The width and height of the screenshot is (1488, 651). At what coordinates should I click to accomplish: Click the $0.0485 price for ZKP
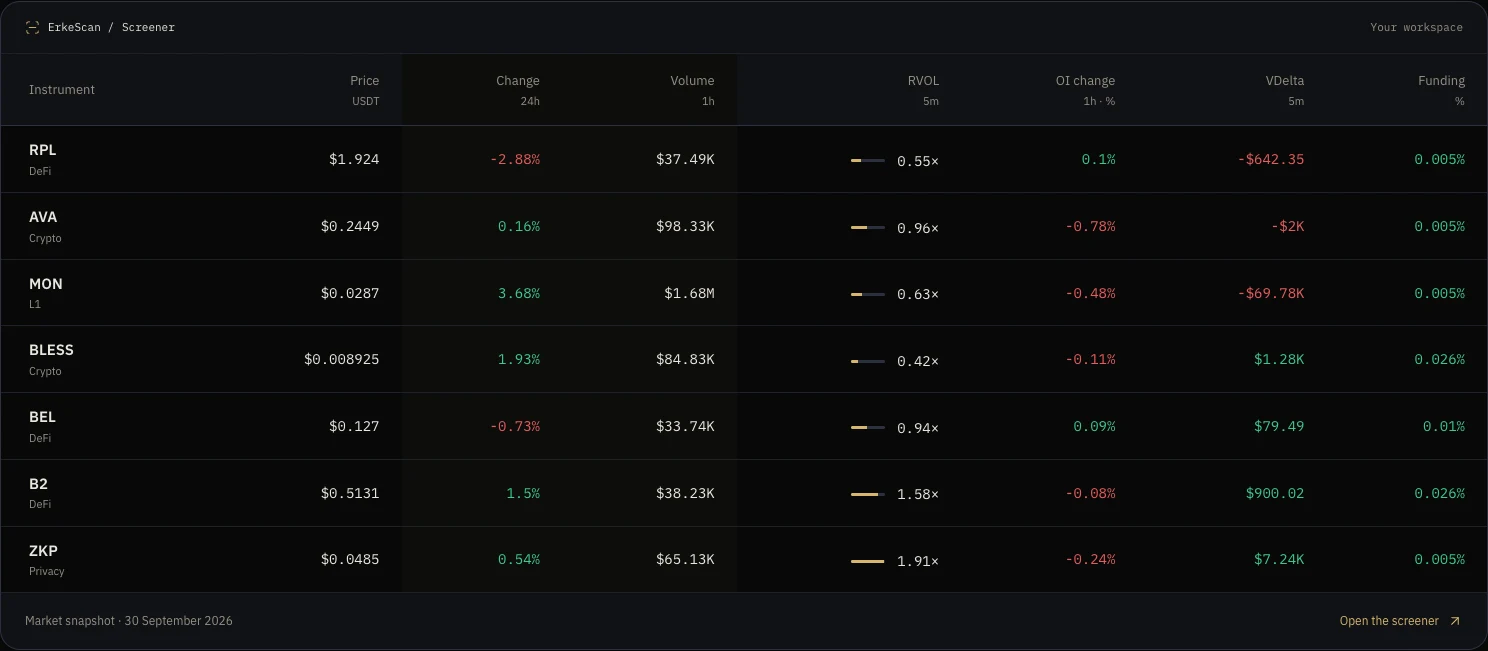[x=350, y=559]
